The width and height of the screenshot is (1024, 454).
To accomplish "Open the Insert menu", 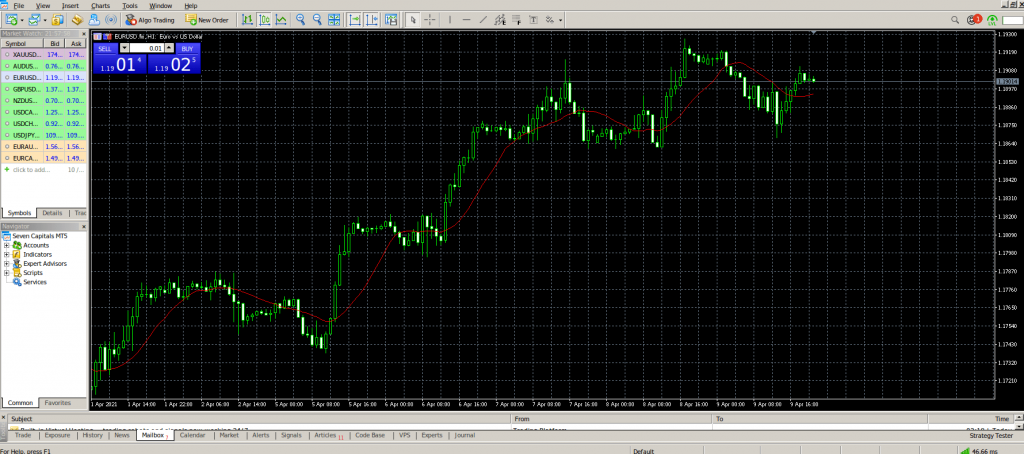I will (x=70, y=6).
